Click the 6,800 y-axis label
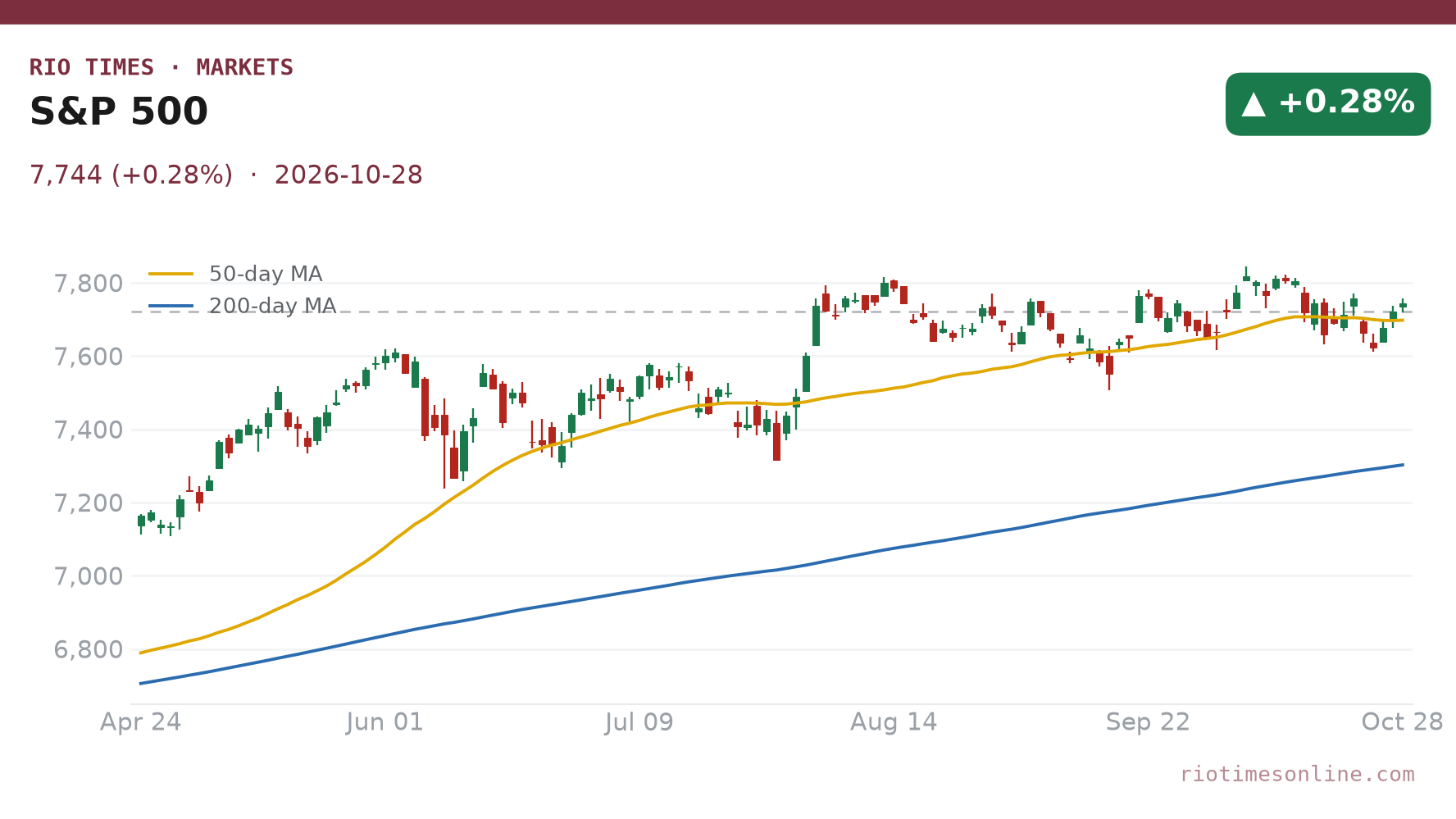 click(x=88, y=650)
